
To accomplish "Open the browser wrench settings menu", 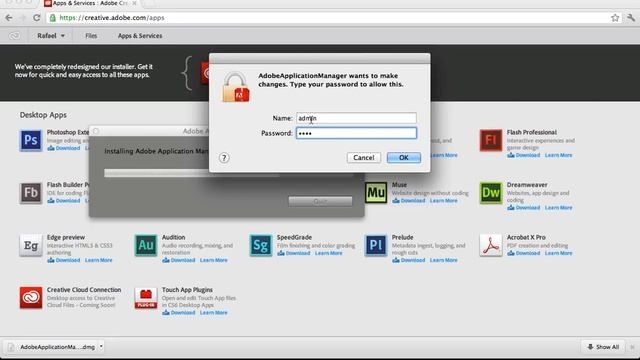I will click(x=631, y=18).
